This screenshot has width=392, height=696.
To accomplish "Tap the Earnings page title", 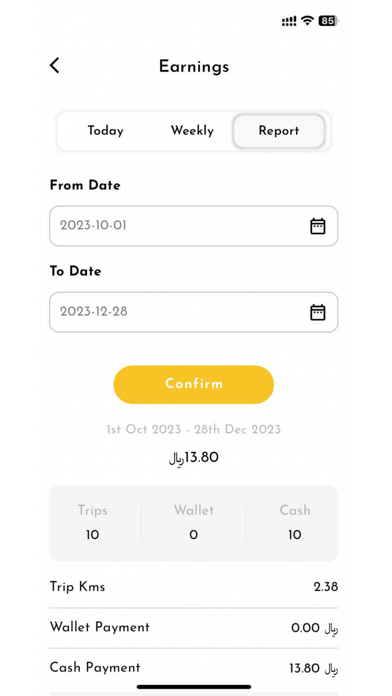I will point(194,67).
